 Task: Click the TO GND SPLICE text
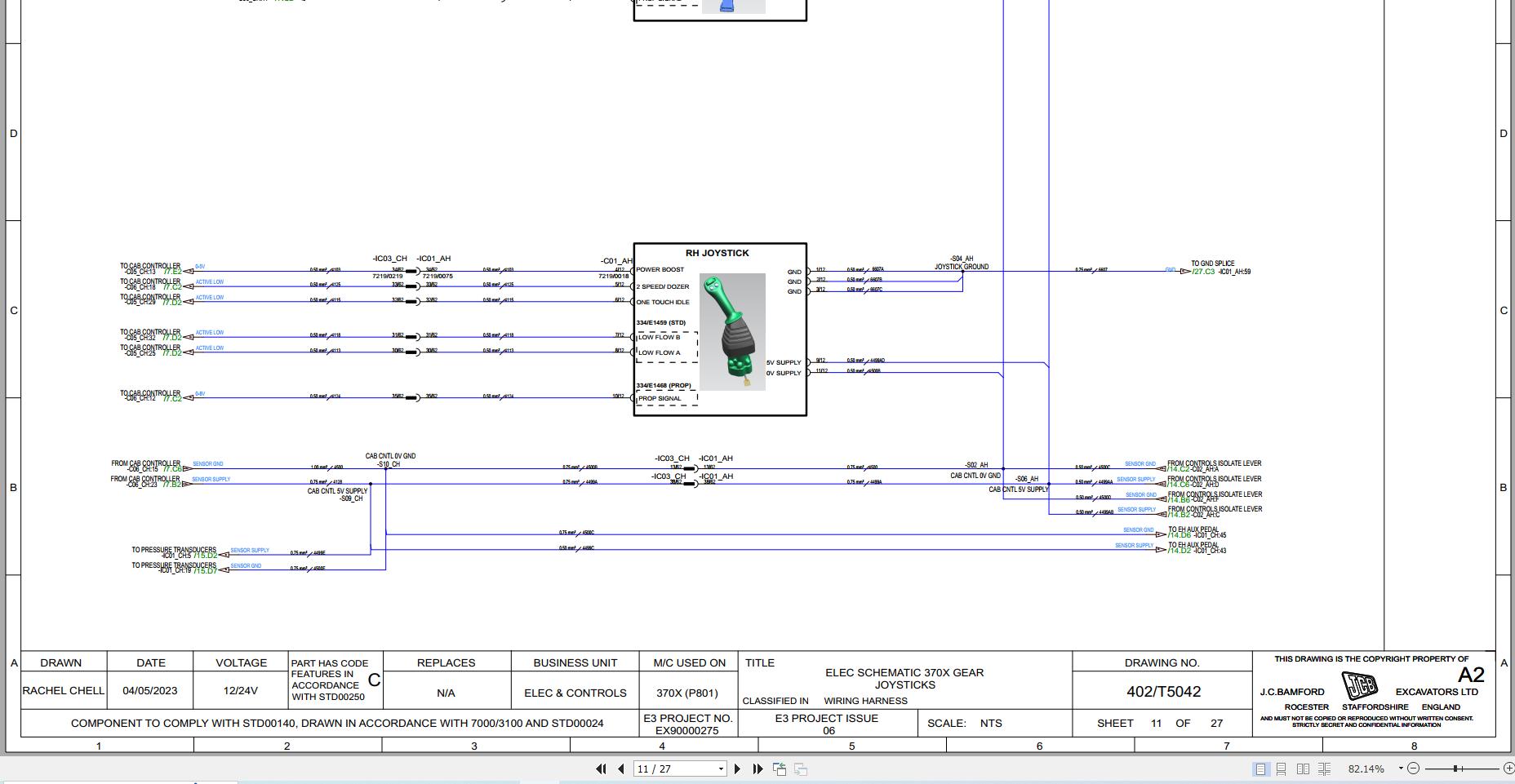[1213, 264]
